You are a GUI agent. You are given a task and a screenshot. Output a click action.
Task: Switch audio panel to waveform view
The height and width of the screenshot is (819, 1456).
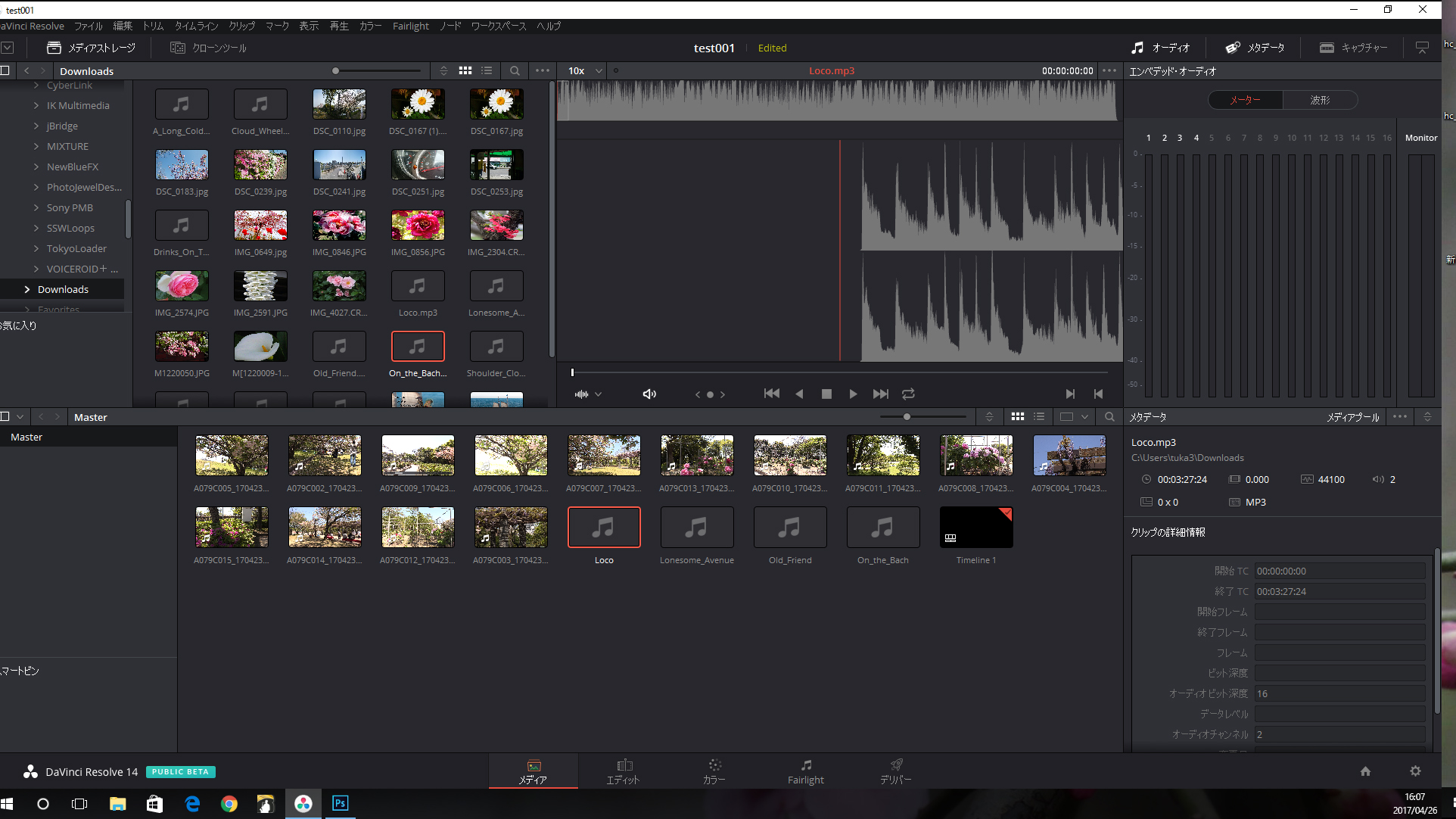(1320, 100)
